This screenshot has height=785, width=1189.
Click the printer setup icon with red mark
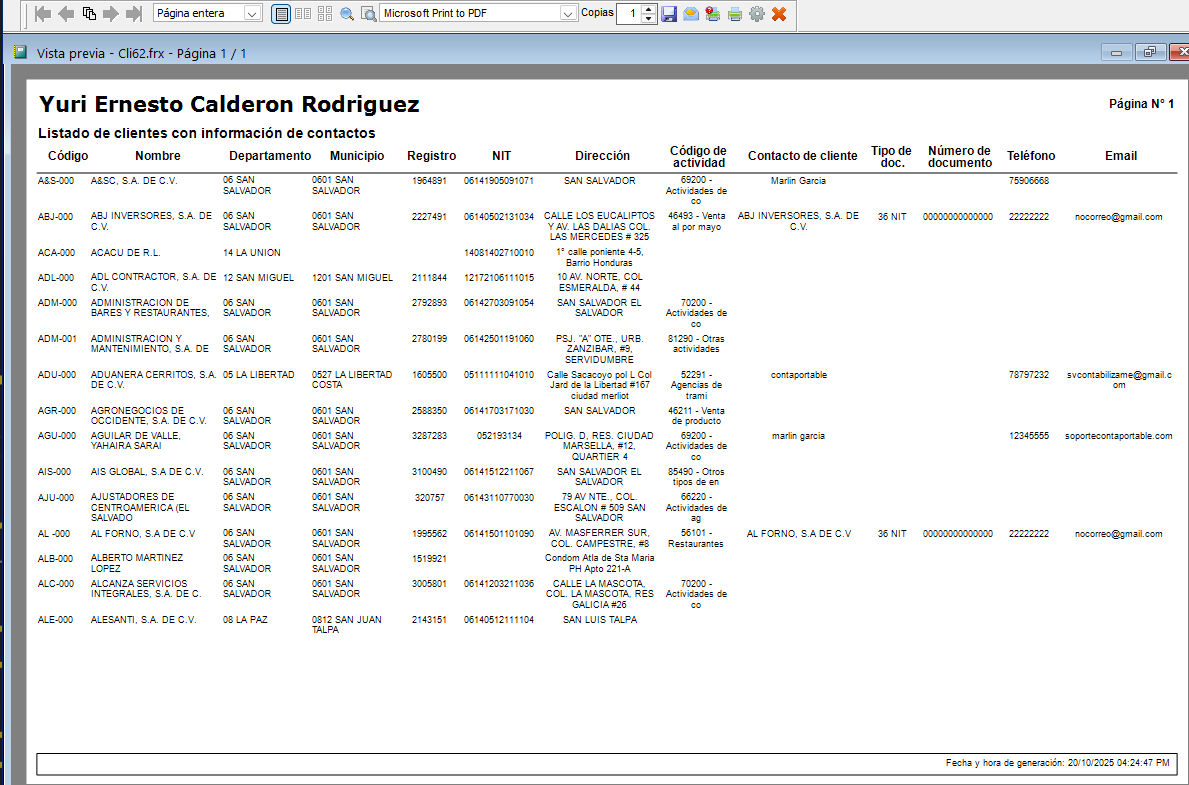(x=713, y=14)
